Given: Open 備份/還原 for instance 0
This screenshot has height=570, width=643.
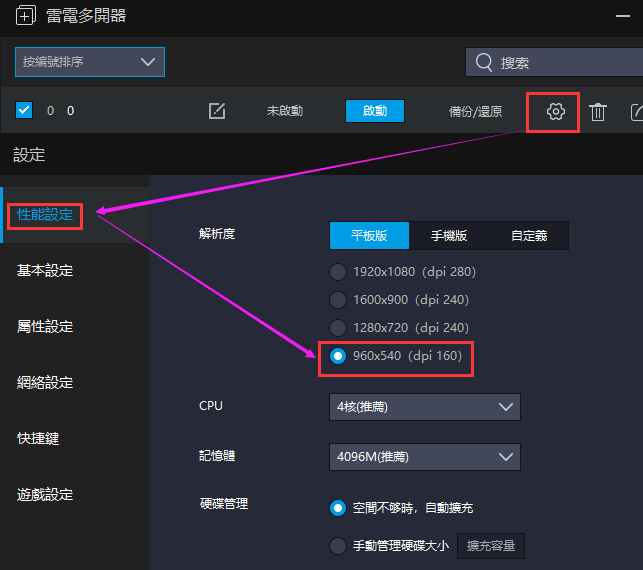Looking at the screenshot, I should tap(475, 112).
